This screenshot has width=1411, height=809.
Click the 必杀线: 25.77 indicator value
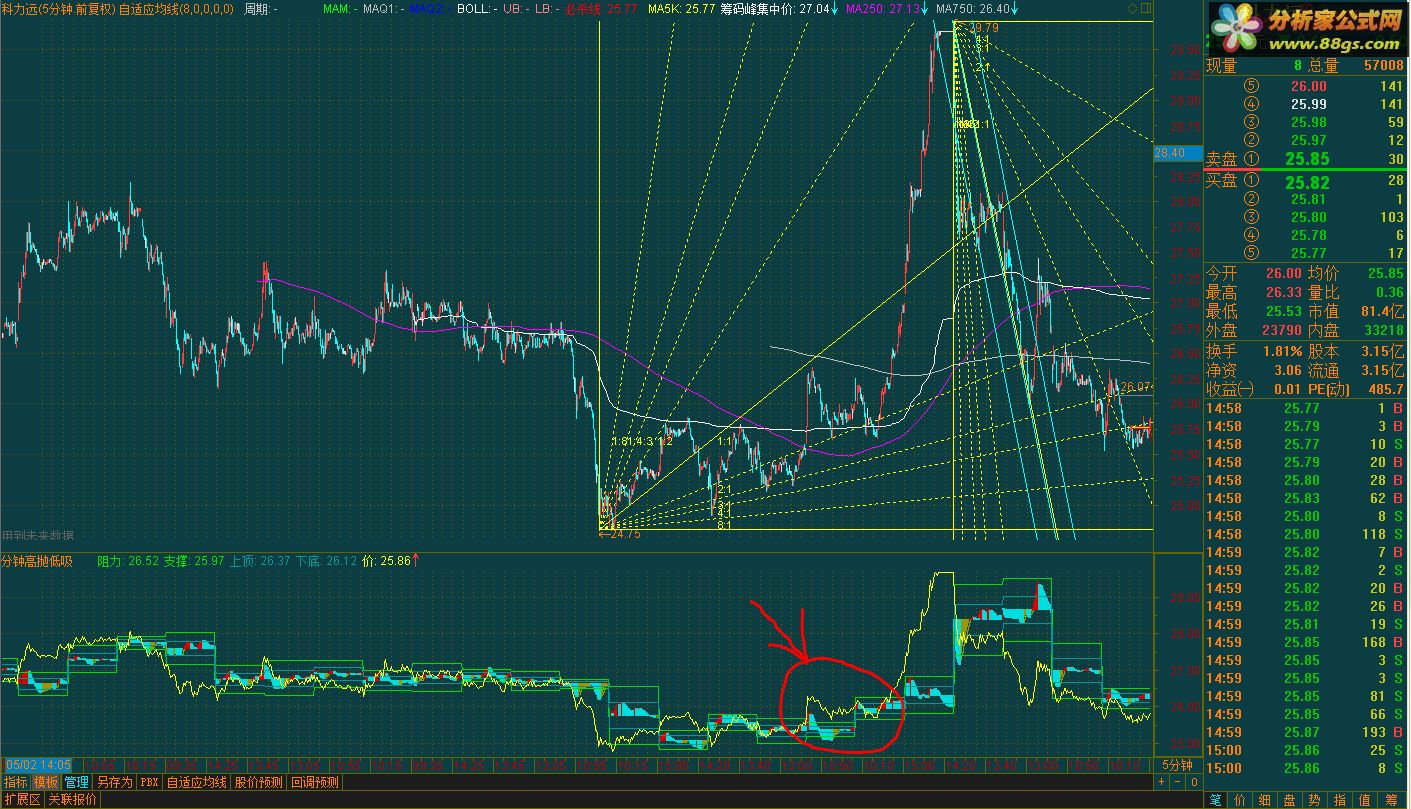pyautogui.click(x=600, y=9)
